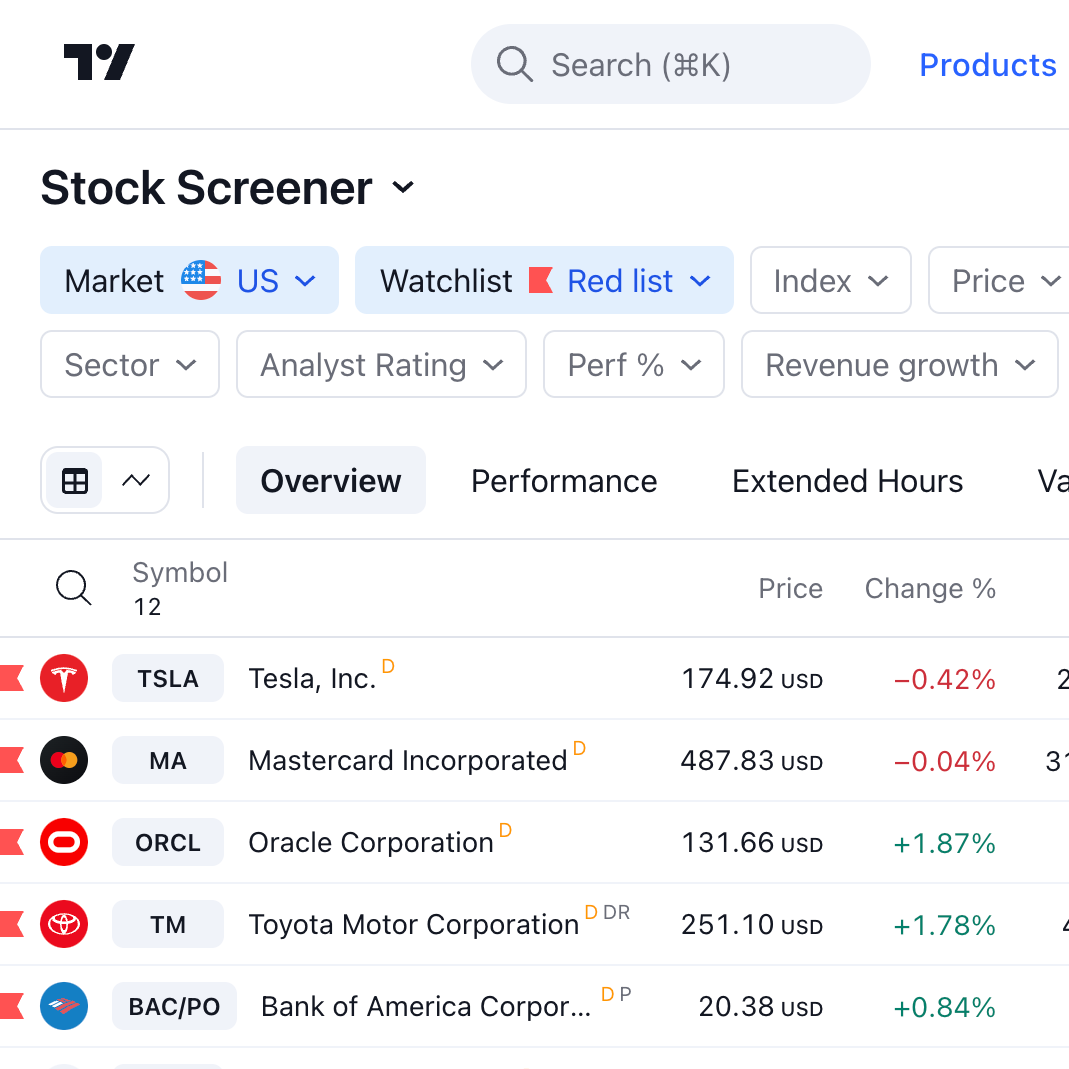Click the Oracle logo icon

[x=64, y=843]
